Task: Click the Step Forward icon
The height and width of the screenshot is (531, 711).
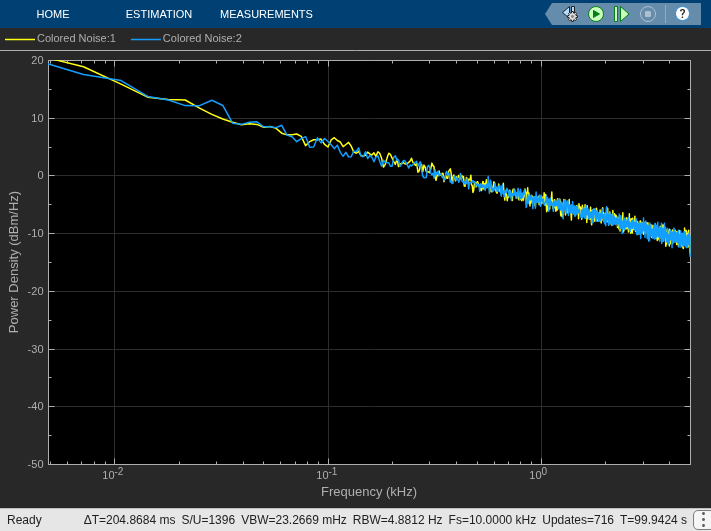Action: click(x=621, y=14)
